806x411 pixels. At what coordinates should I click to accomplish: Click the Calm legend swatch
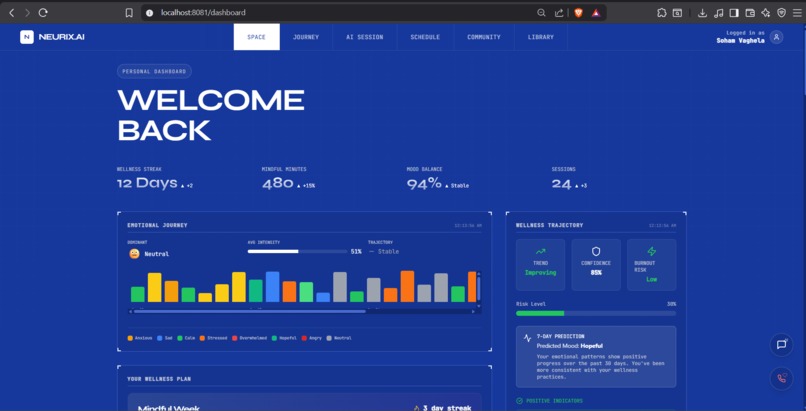180,338
